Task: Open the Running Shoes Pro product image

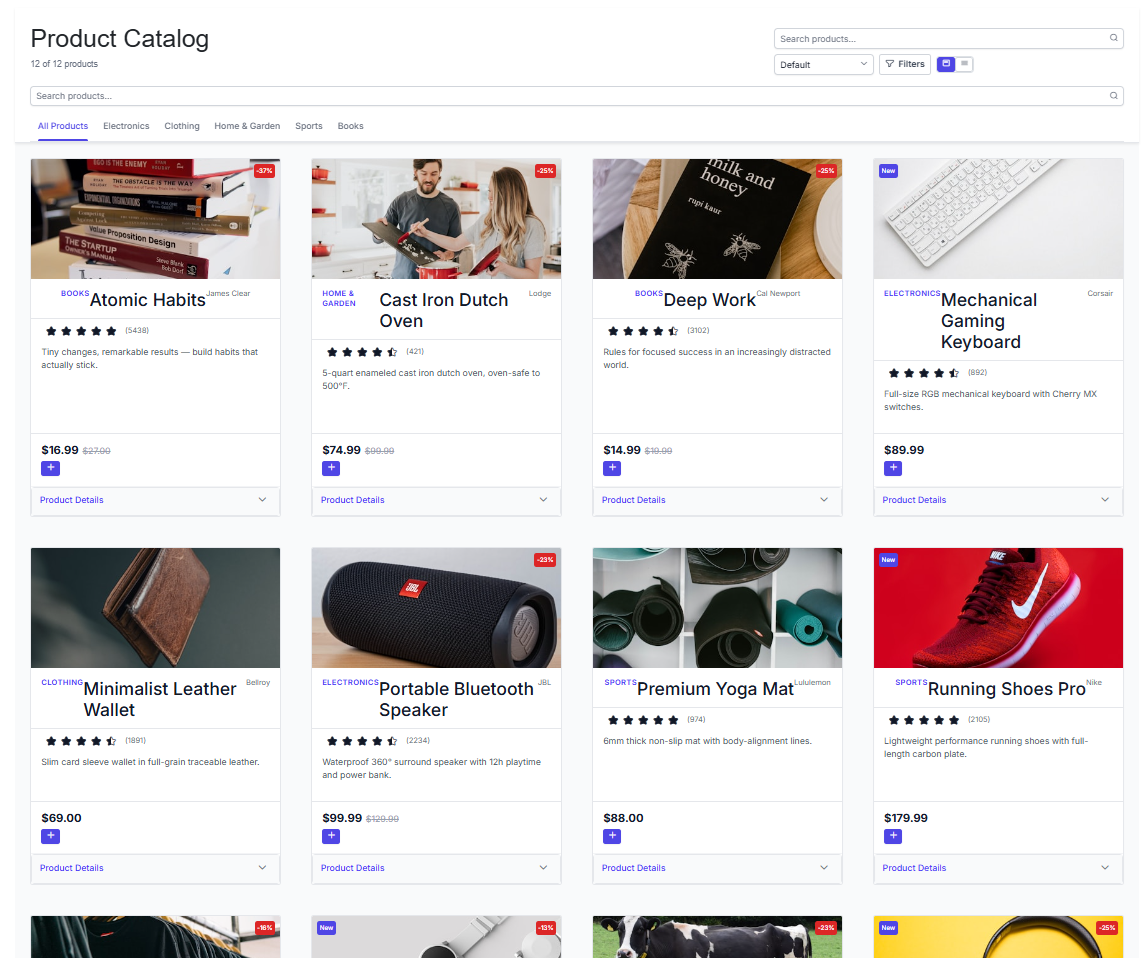Action: pyautogui.click(x=998, y=608)
